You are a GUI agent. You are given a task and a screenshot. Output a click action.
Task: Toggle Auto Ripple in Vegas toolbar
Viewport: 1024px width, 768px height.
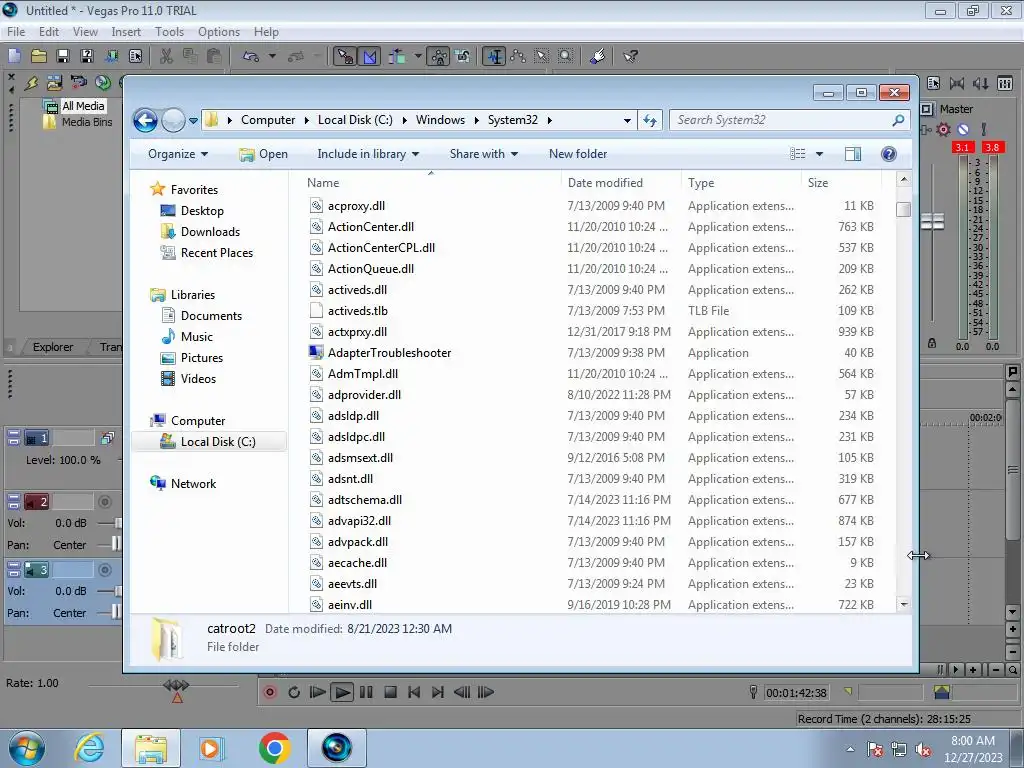point(397,56)
